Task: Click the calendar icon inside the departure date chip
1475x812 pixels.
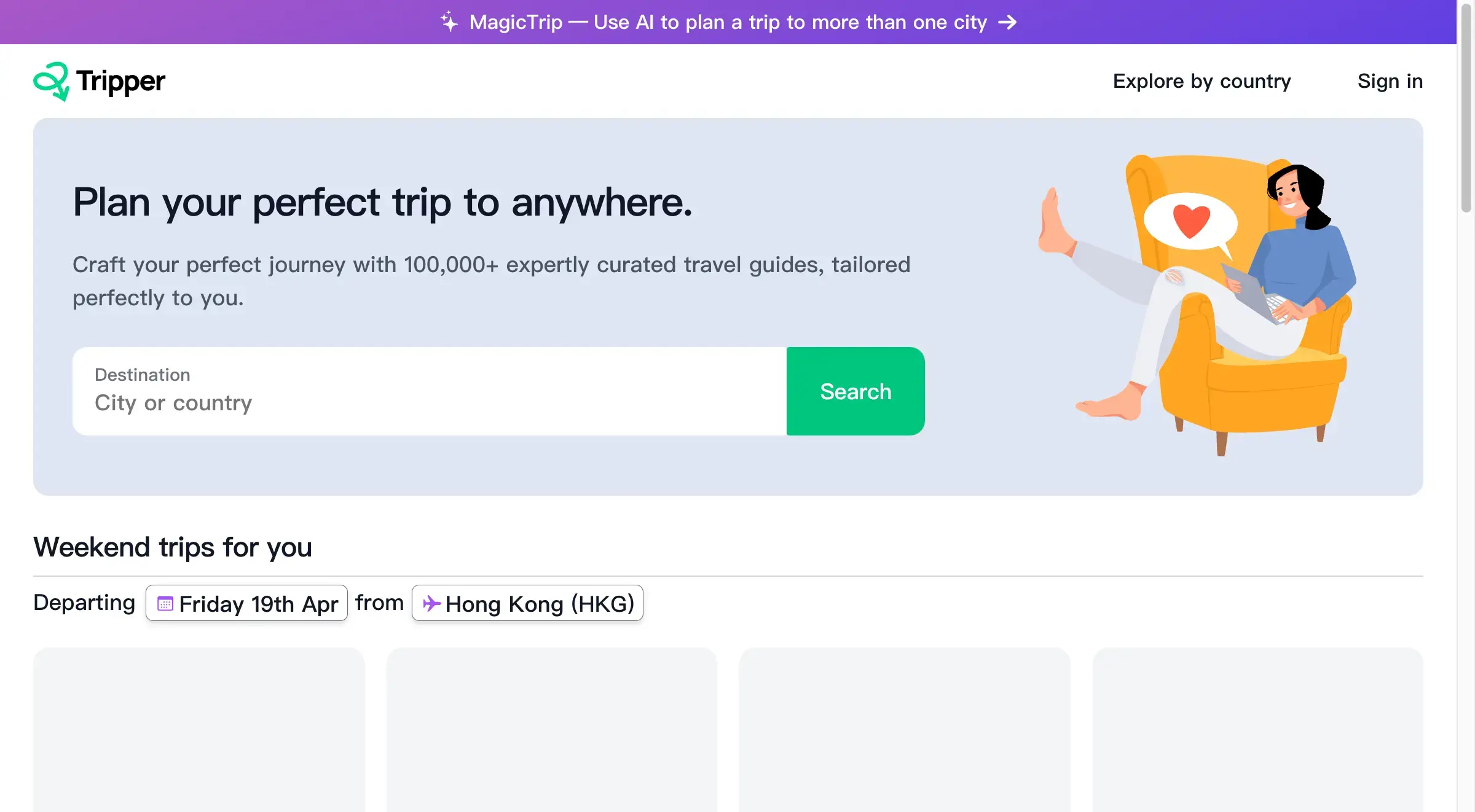Action: click(x=165, y=603)
